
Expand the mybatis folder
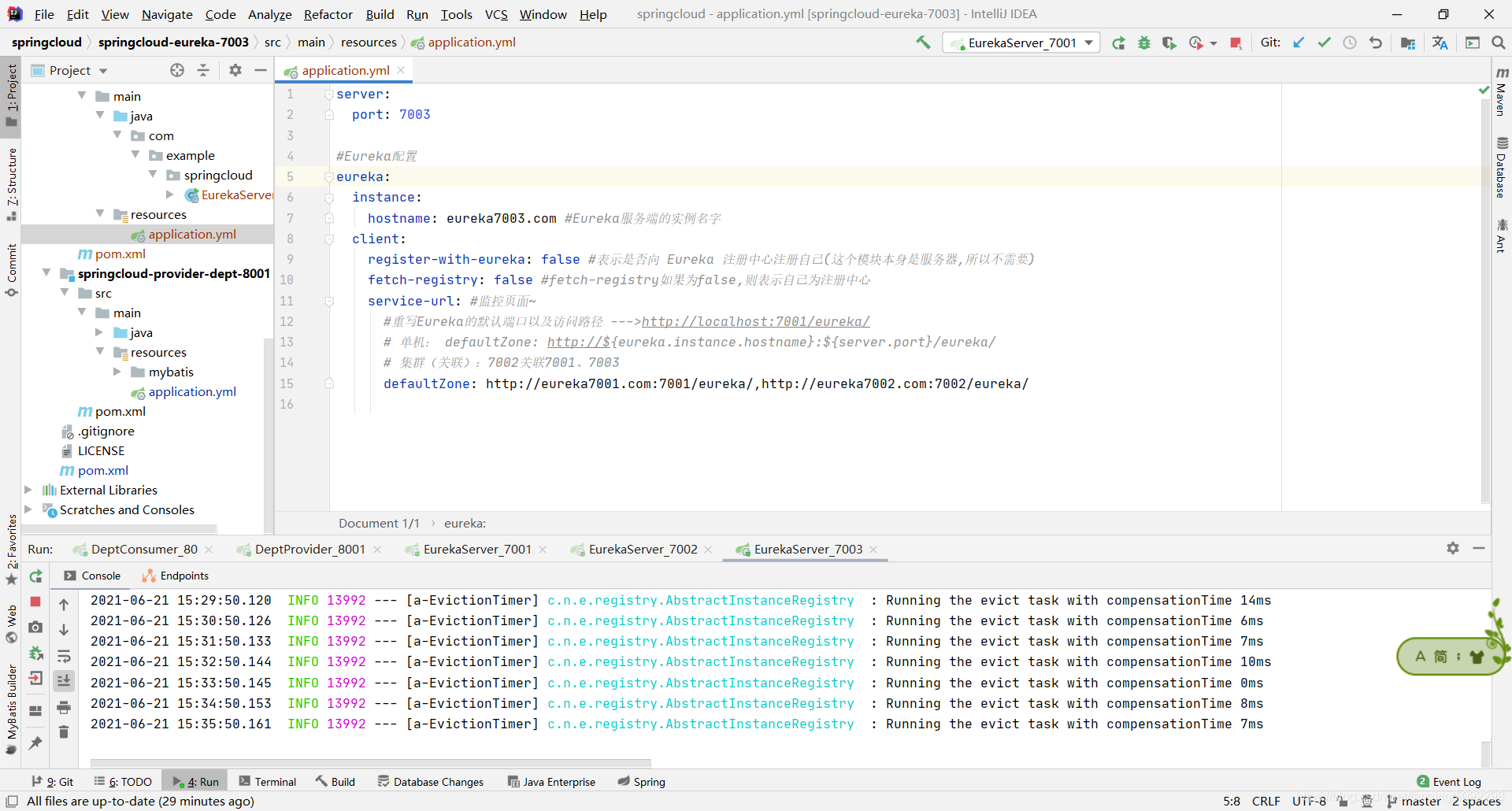pos(117,371)
